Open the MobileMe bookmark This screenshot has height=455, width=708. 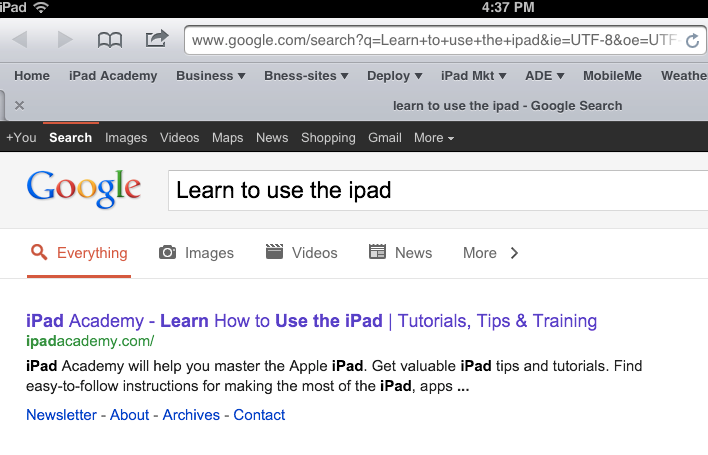(x=612, y=76)
